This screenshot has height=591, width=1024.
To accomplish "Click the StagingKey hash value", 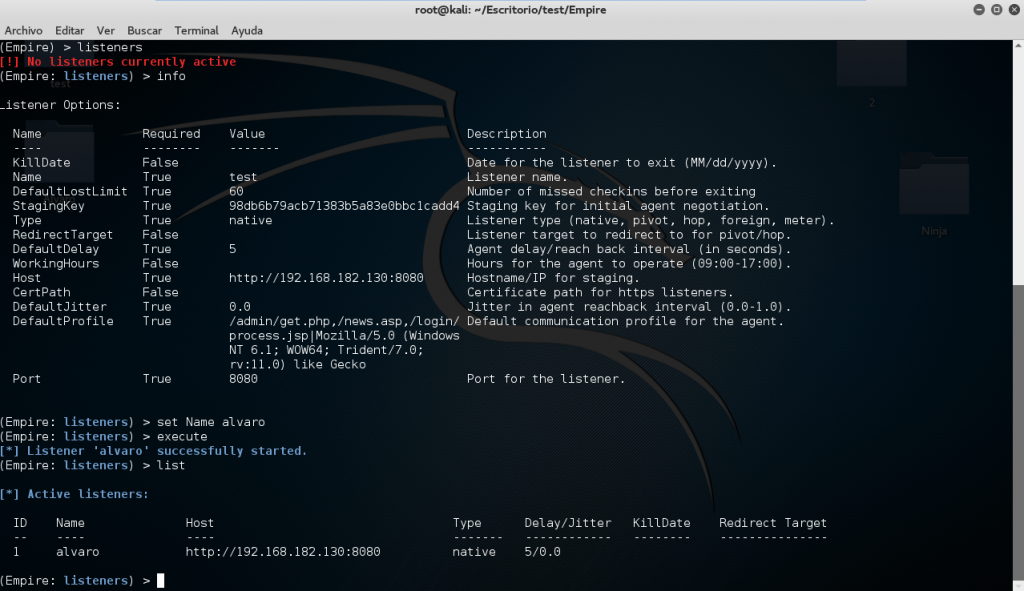I will tap(344, 206).
